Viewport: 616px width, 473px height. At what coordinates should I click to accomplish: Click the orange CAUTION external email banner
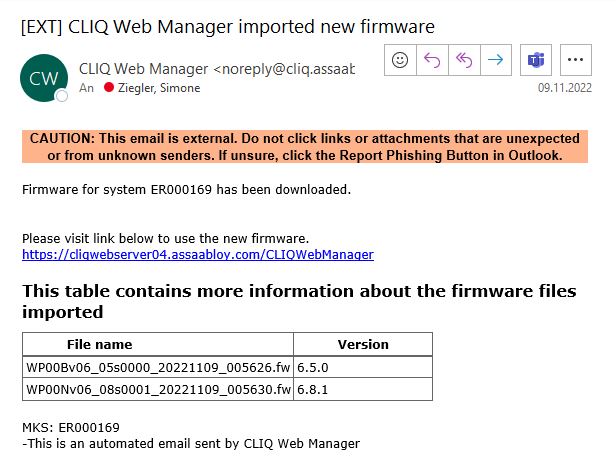(x=305, y=147)
